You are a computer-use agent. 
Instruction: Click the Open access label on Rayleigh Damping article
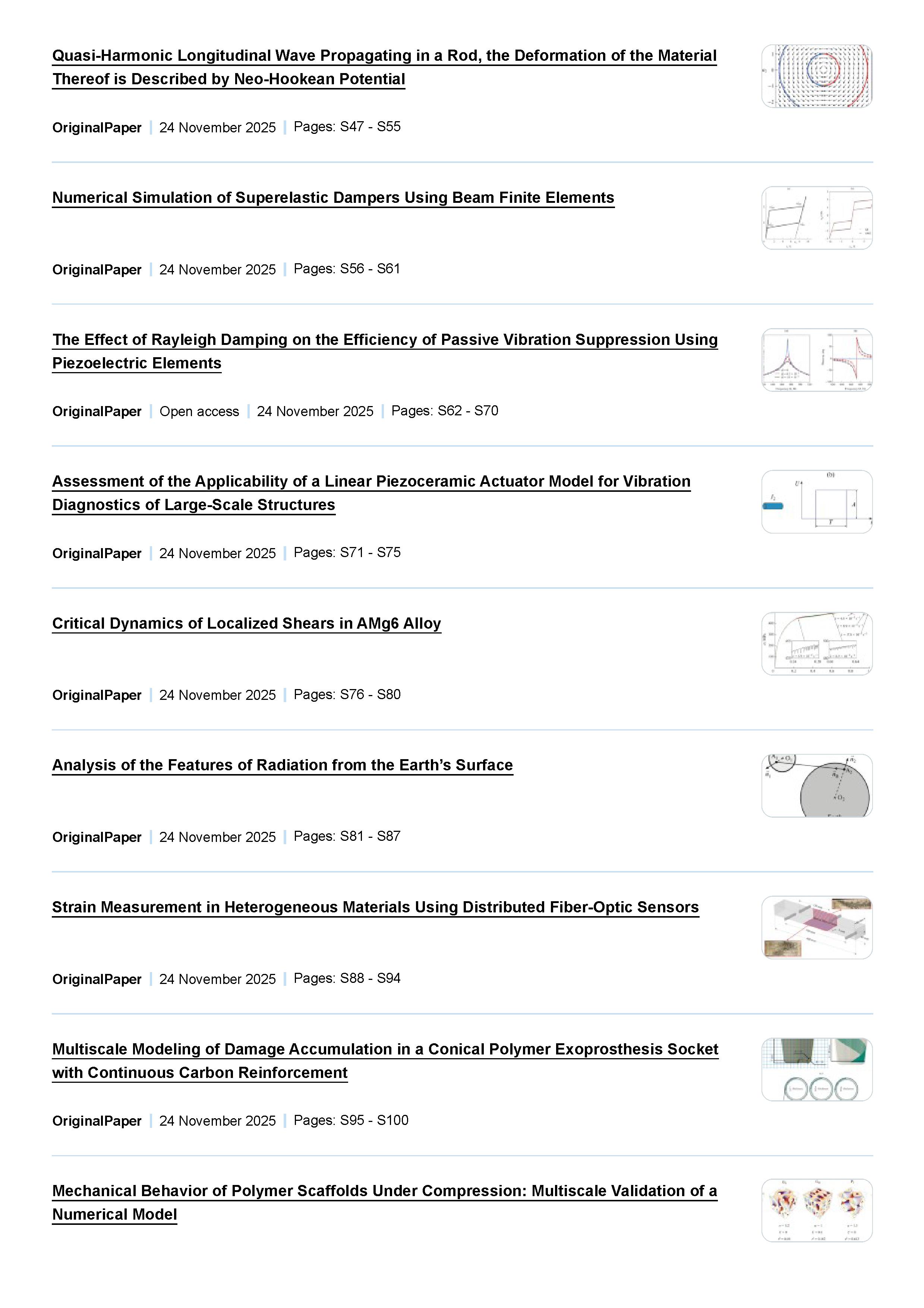[199, 411]
